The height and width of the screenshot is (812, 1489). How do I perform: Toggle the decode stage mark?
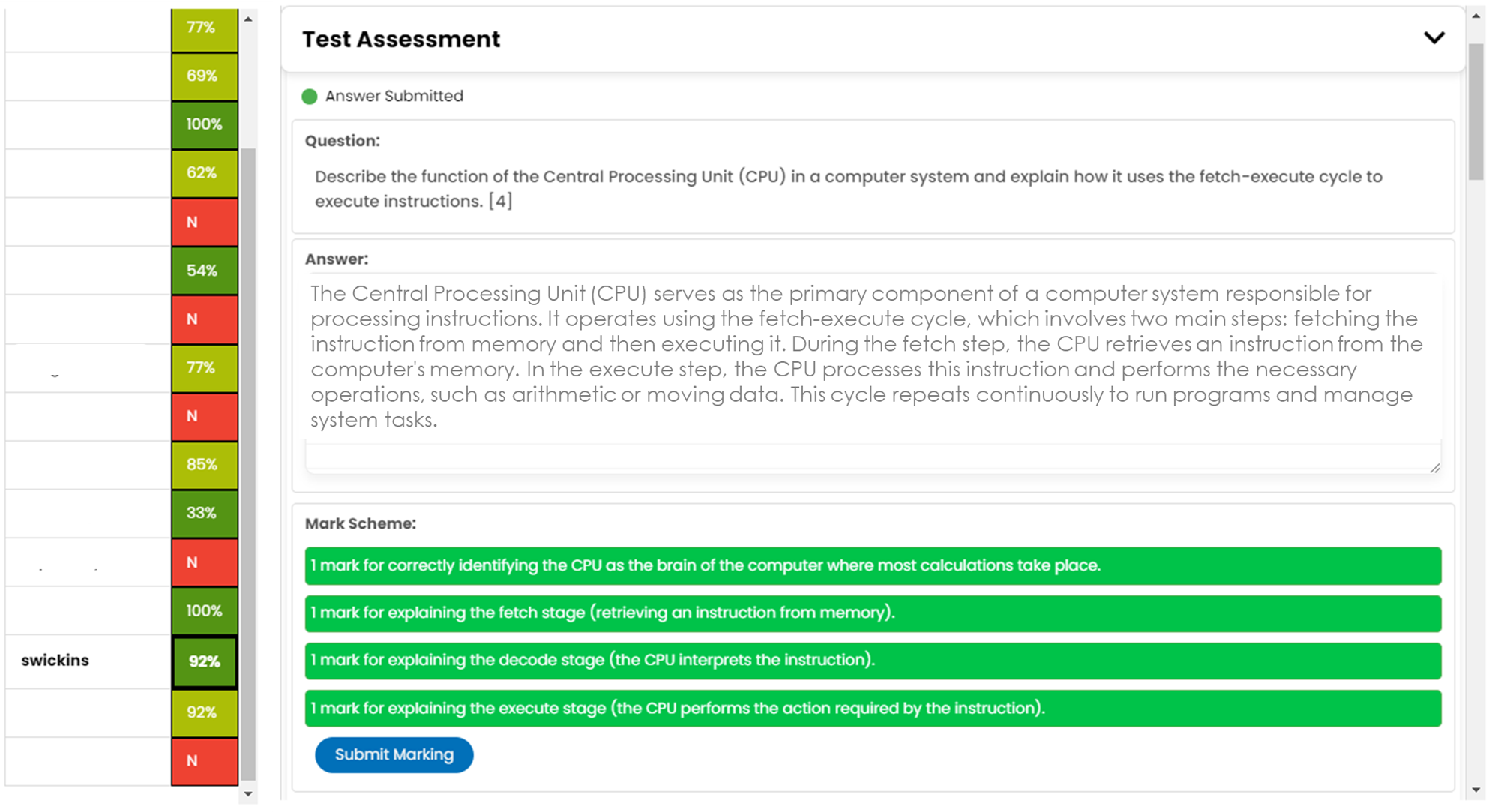pyautogui.click(x=872, y=661)
